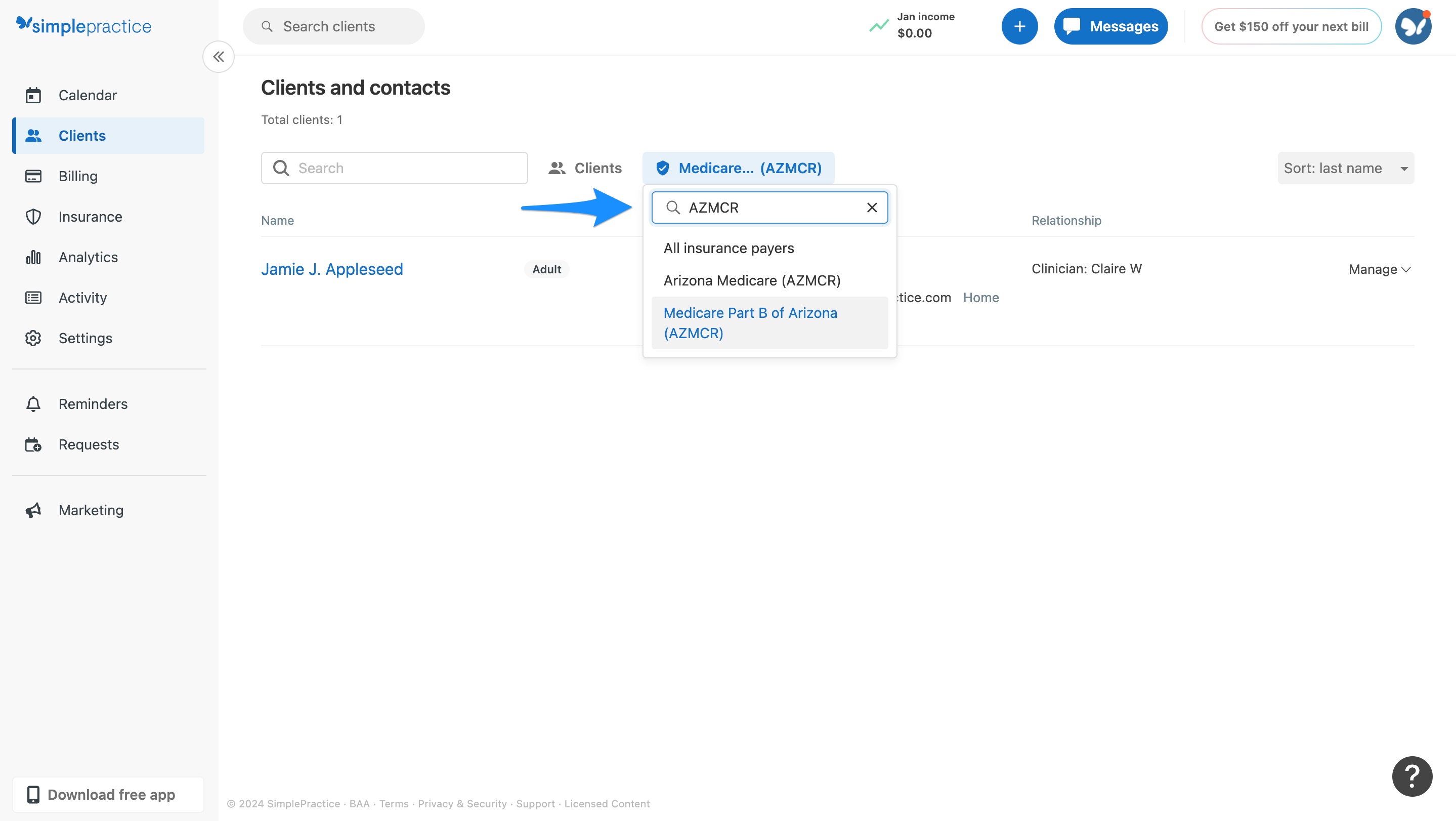This screenshot has height=821, width=1456.
Task: Select the Billing sidebar icon
Action: pos(78,176)
